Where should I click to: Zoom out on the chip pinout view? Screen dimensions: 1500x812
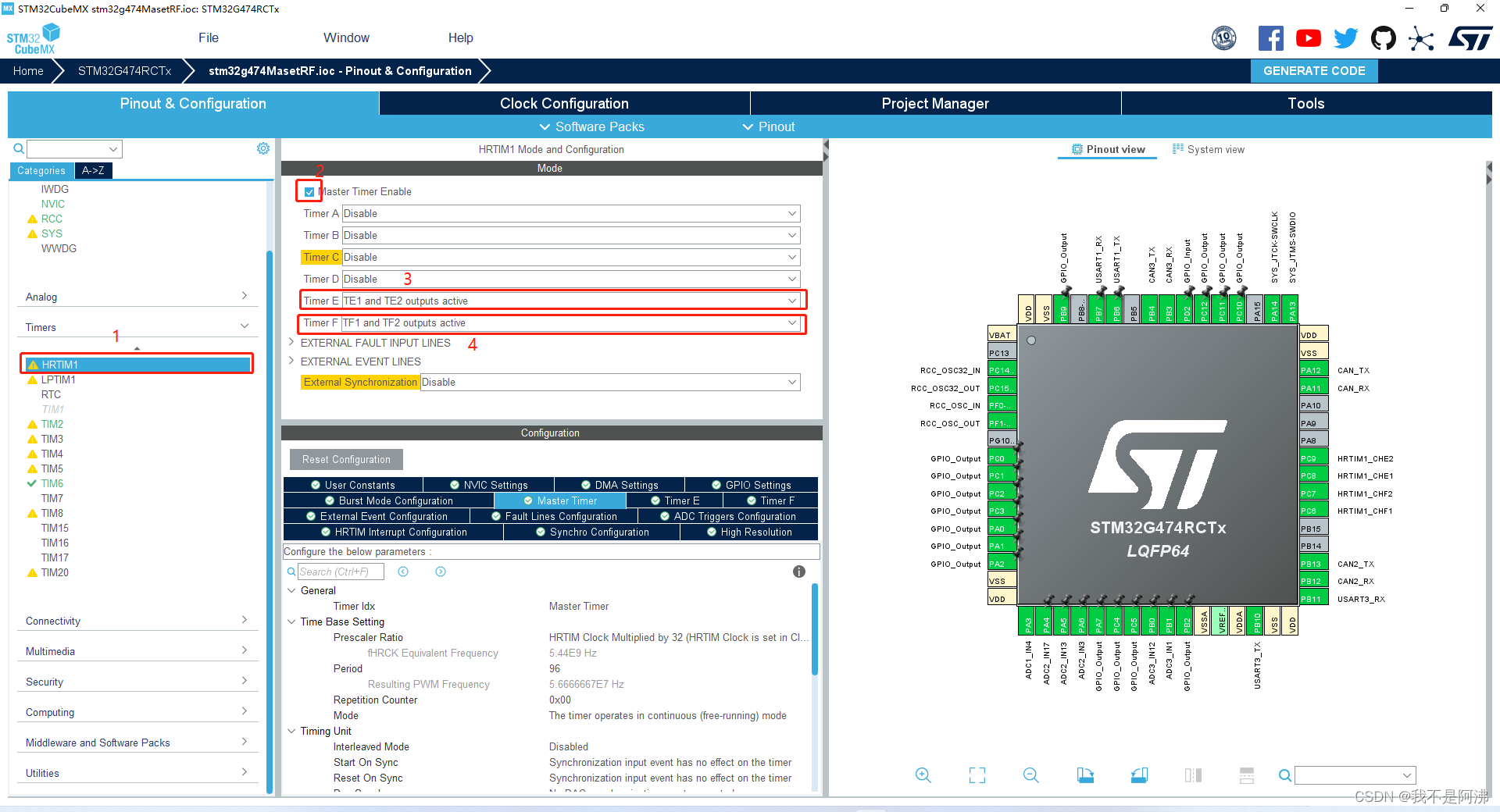[1031, 775]
